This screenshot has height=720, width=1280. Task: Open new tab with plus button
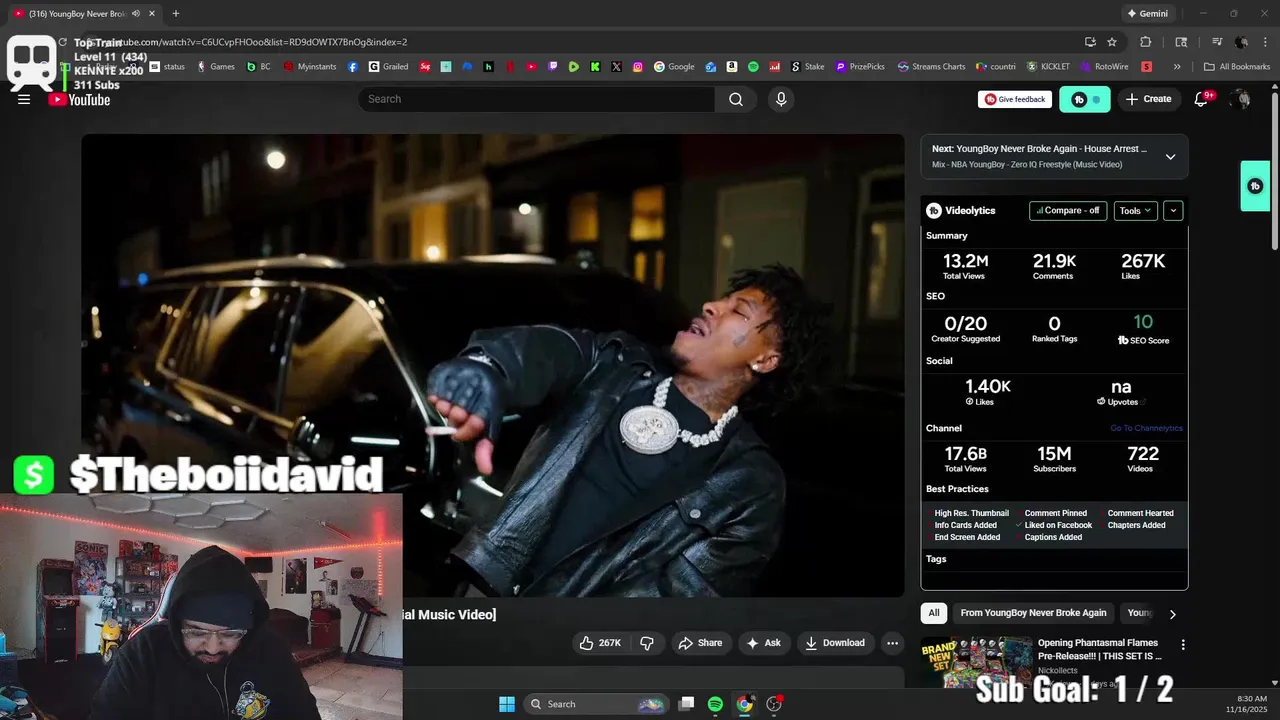click(x=175, y=14)
